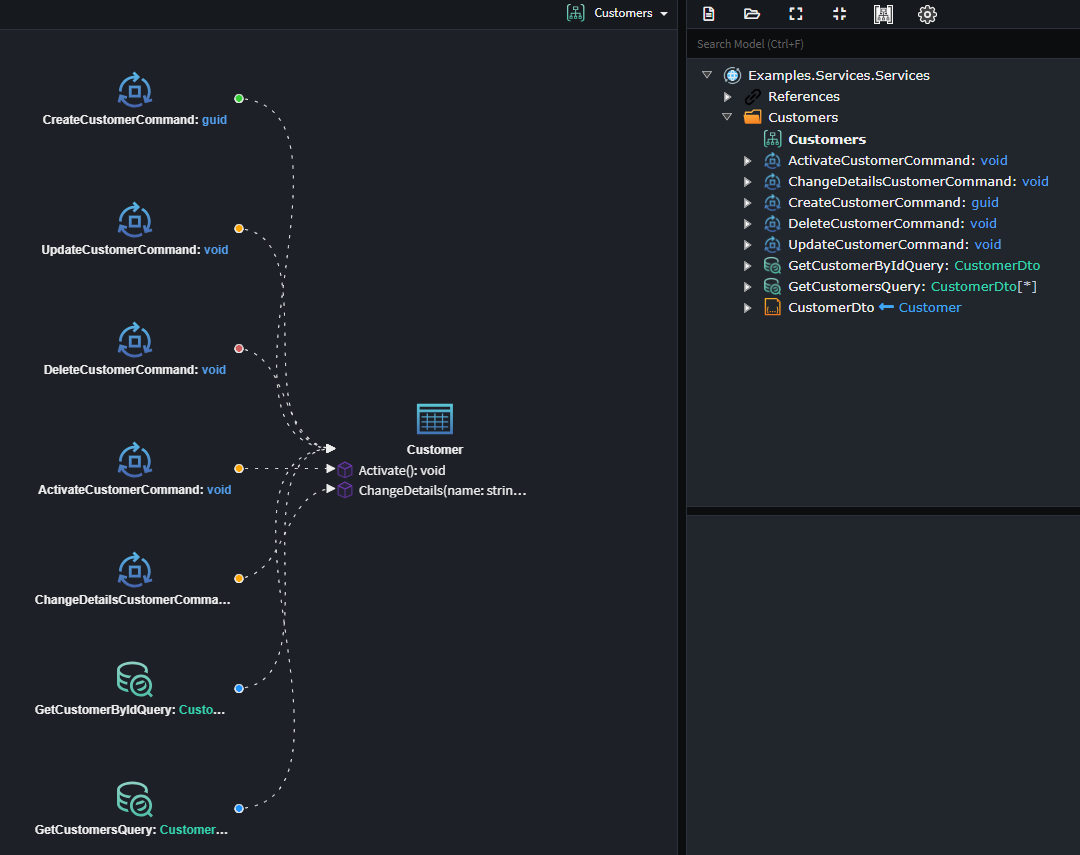
Task: Click the Customers folder icon in tree
Action: [753, 117]
